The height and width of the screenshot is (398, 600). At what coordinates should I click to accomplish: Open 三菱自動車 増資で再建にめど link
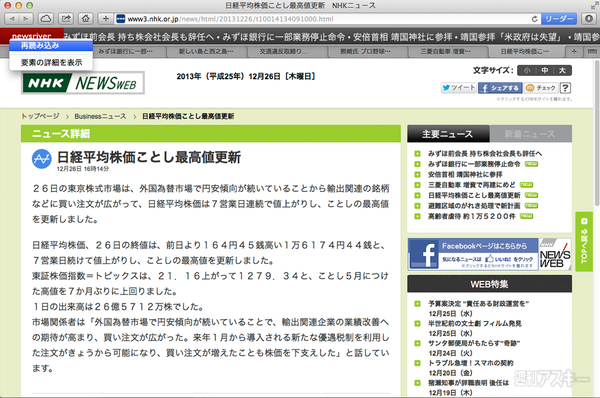pos(471,185)
